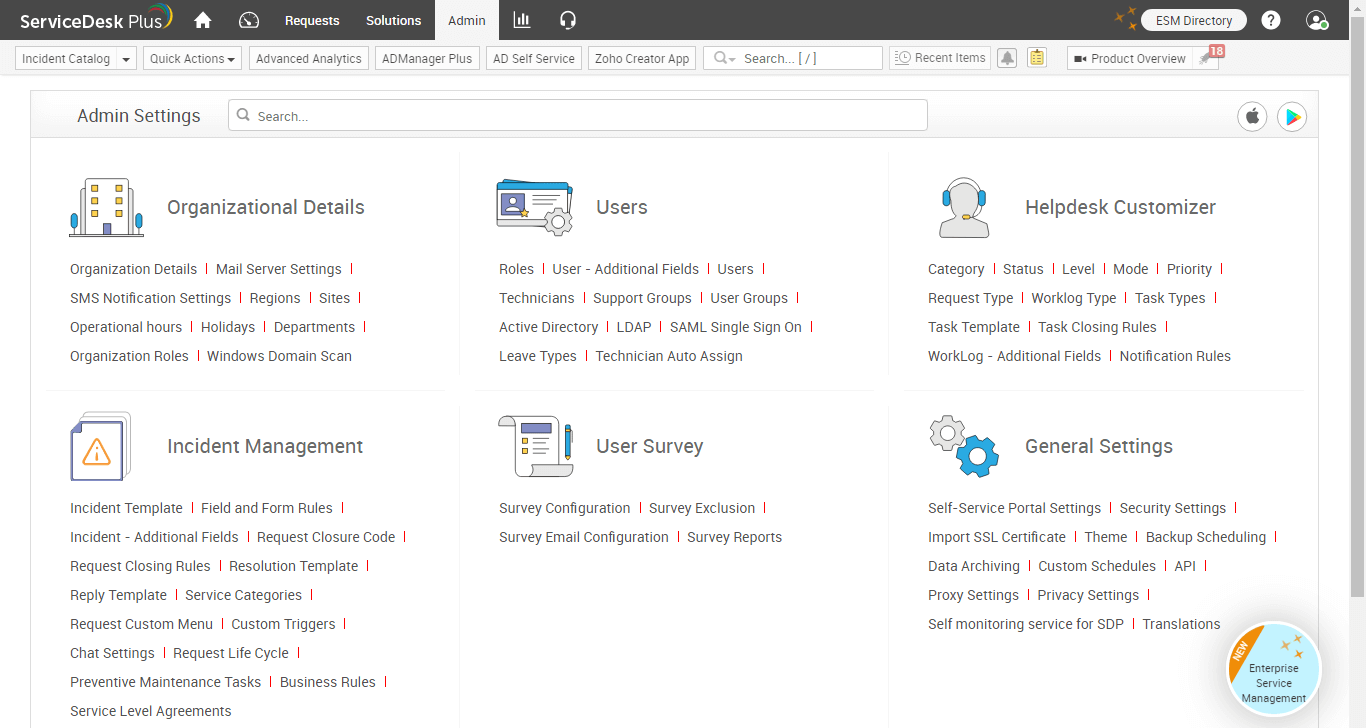Open the Priority link
The width and height of the screenshot is (1366, 728).
point(1189,269)
